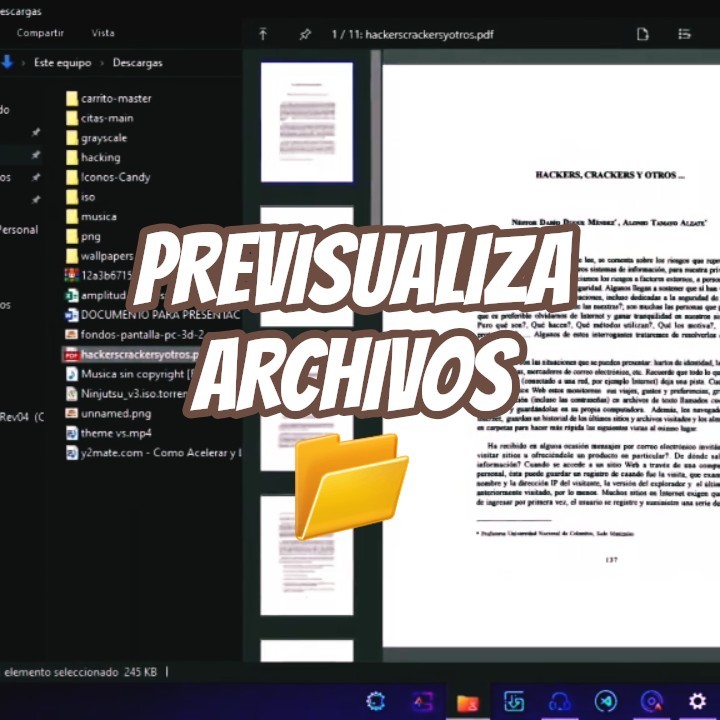Click the page document icon in preview toolbar
Image resolution: width=720 pixels, height=720 pixels.
click(x=642, y=34)
